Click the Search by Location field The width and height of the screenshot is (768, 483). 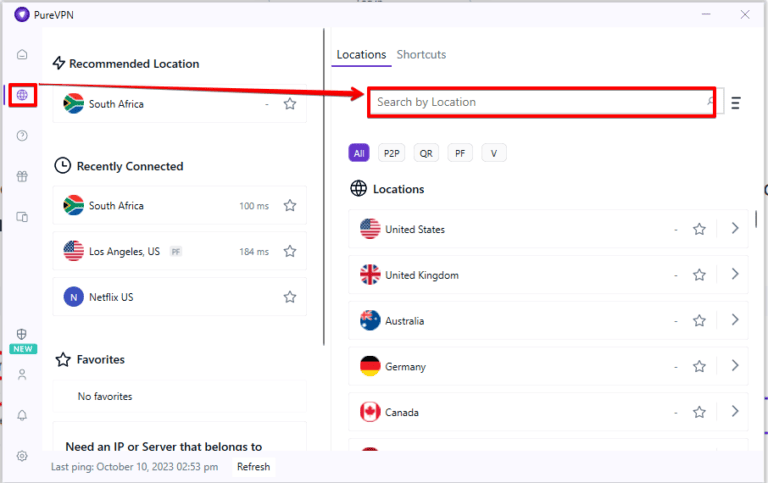(x=540, y=102)
